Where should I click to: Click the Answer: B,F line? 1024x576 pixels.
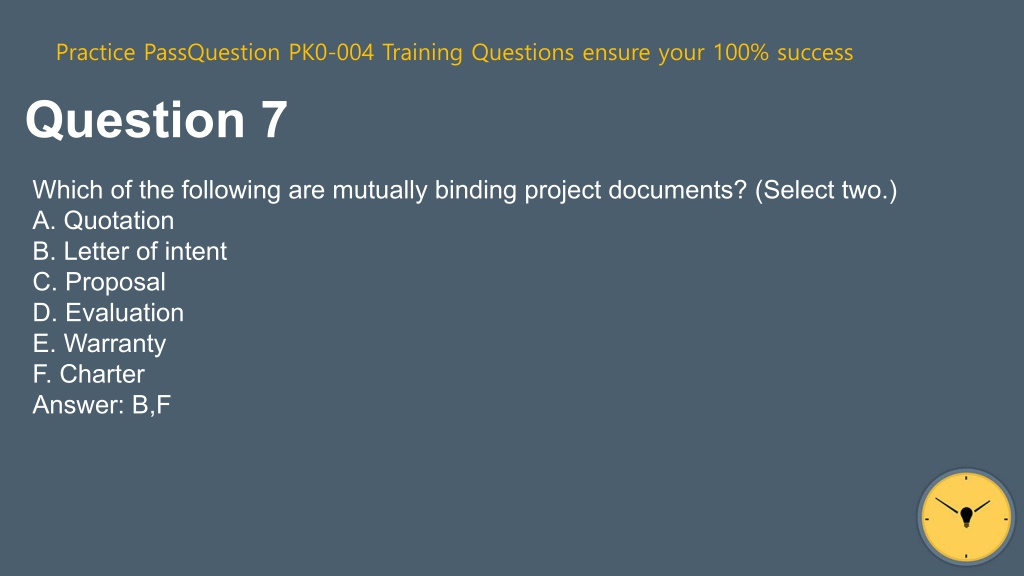102,405
